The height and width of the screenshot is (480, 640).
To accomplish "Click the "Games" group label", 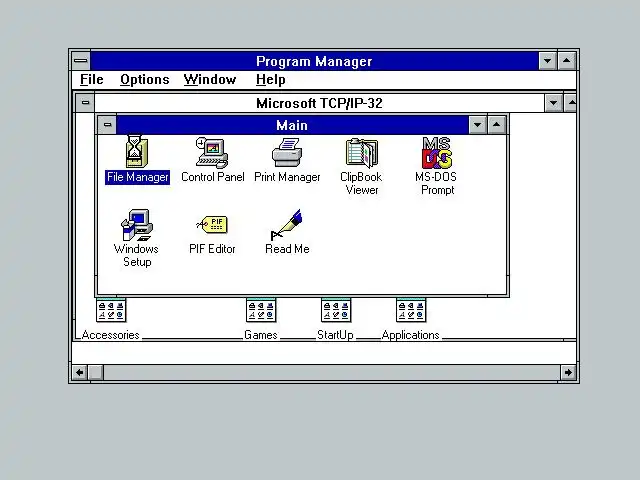I will tap(261, 335).
